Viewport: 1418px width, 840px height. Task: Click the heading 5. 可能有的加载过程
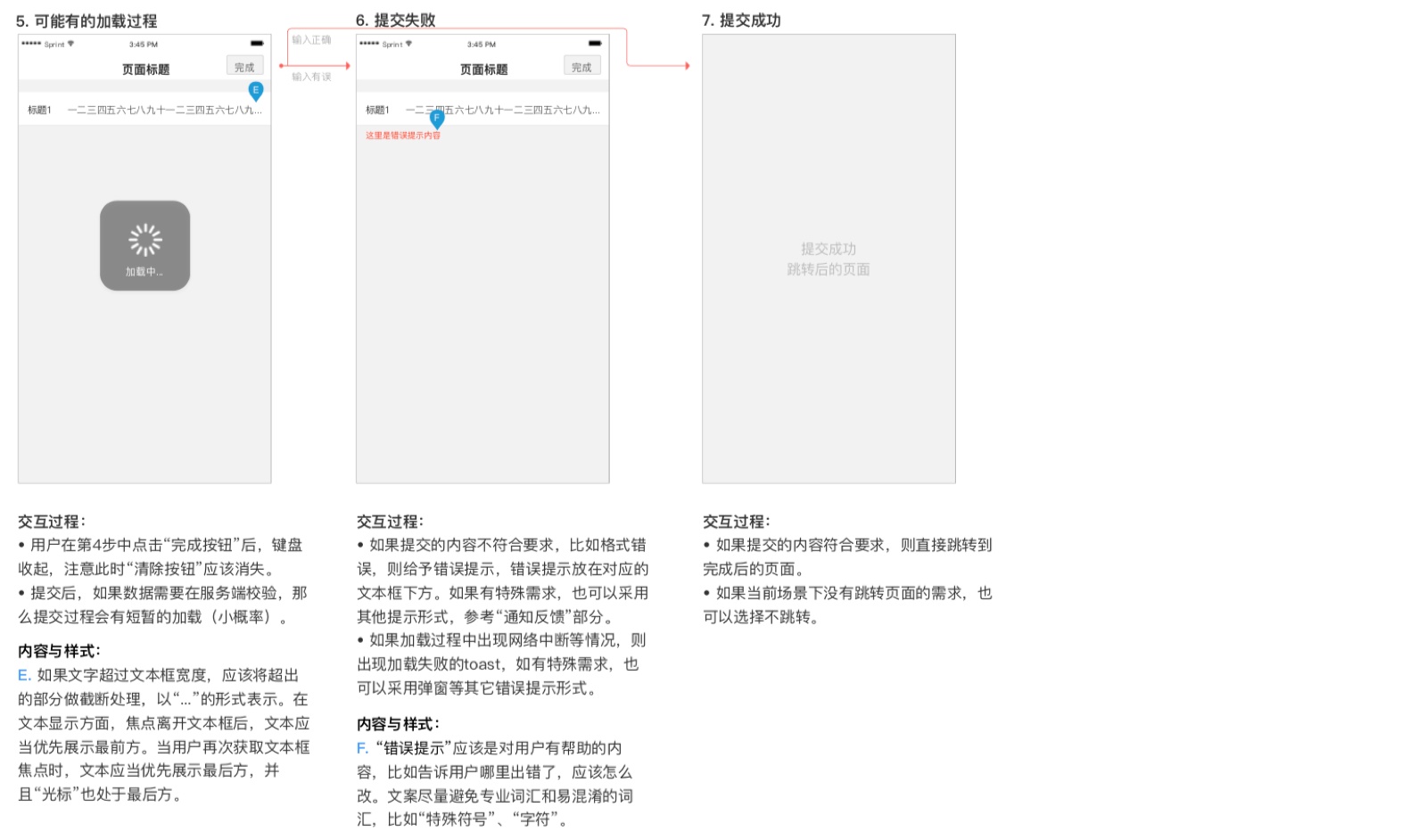87,21
